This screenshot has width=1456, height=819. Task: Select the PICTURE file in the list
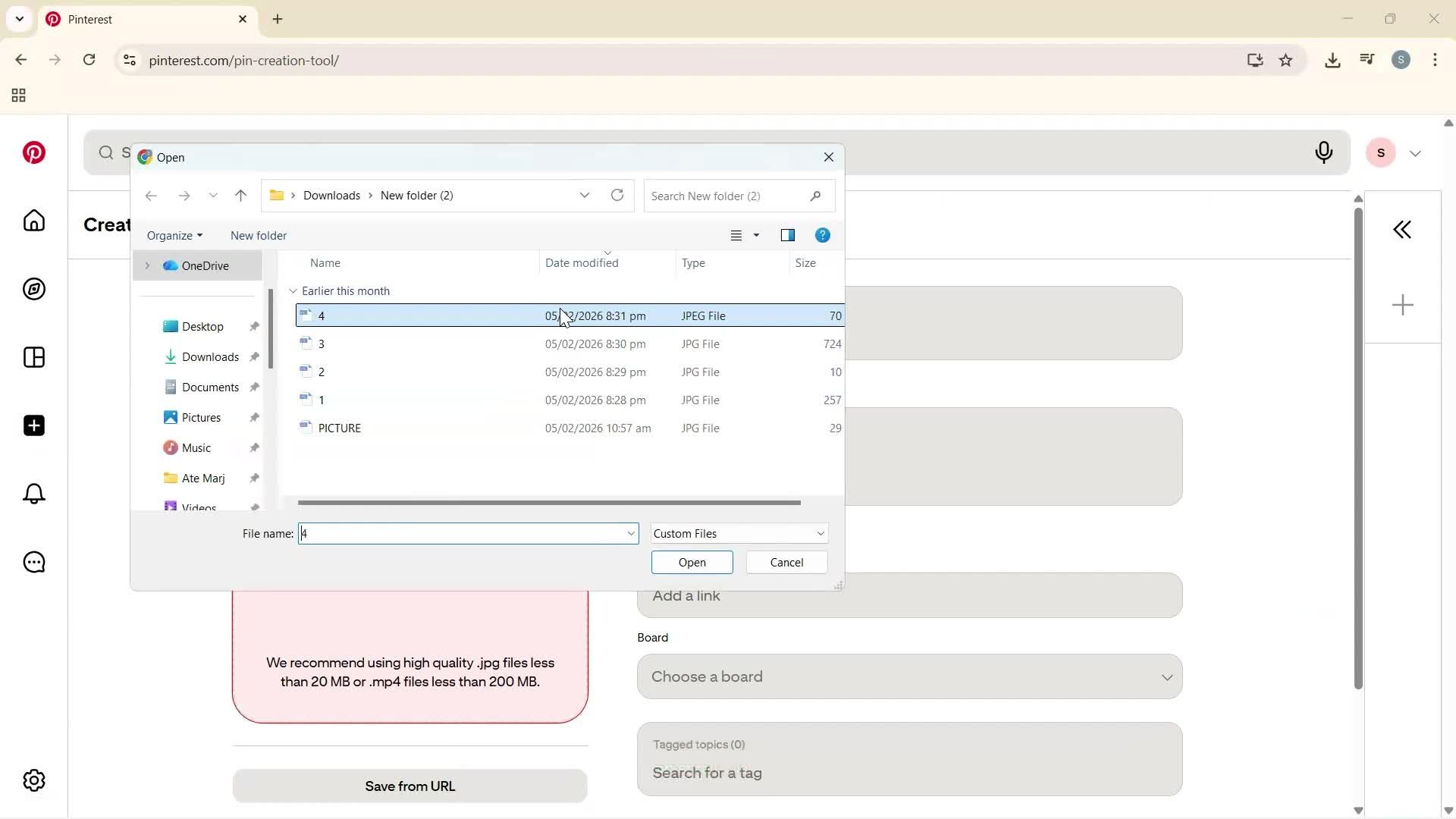[339, 428]
